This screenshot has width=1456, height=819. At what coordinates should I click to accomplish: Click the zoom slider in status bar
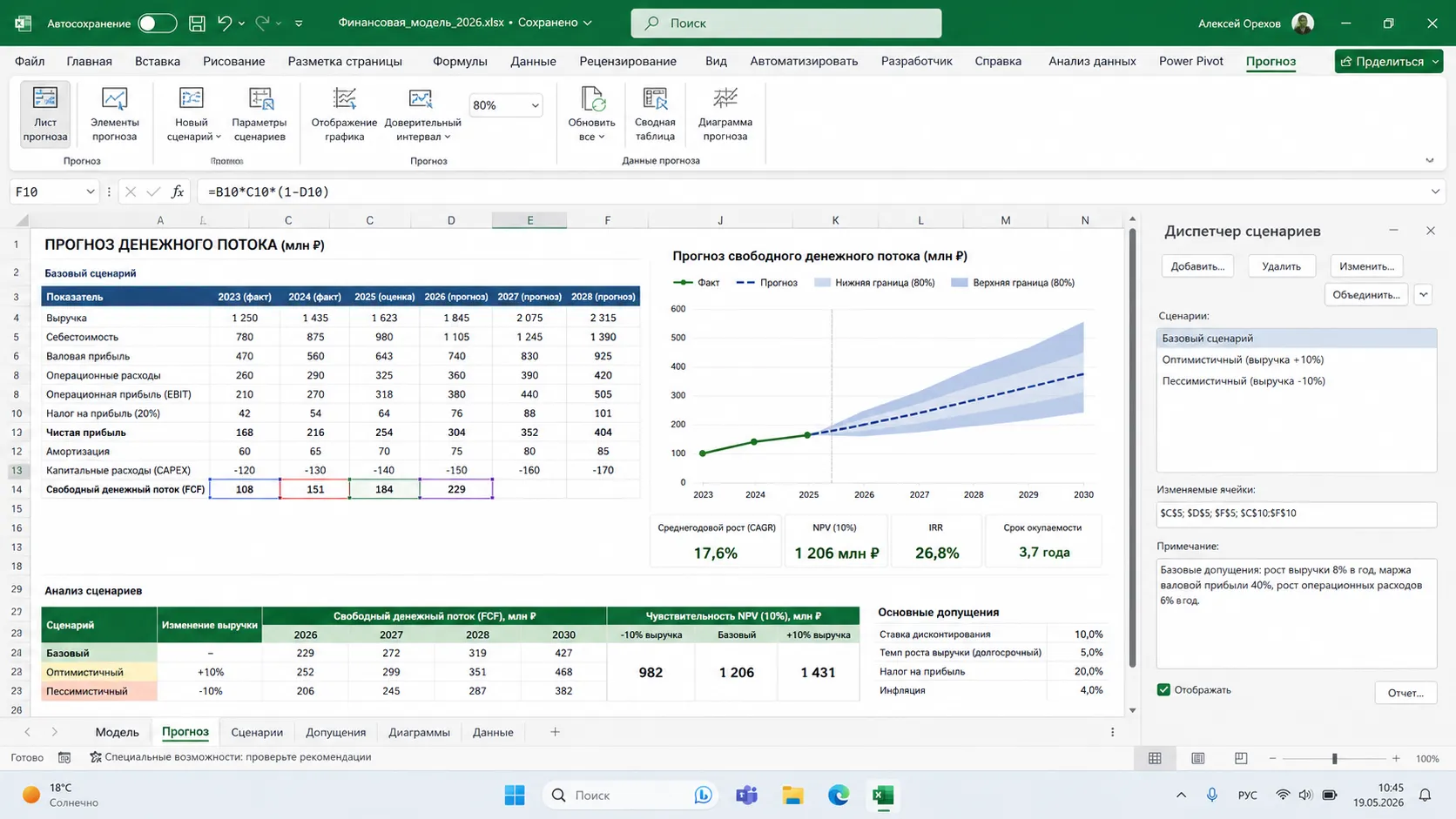(1334, 759)
